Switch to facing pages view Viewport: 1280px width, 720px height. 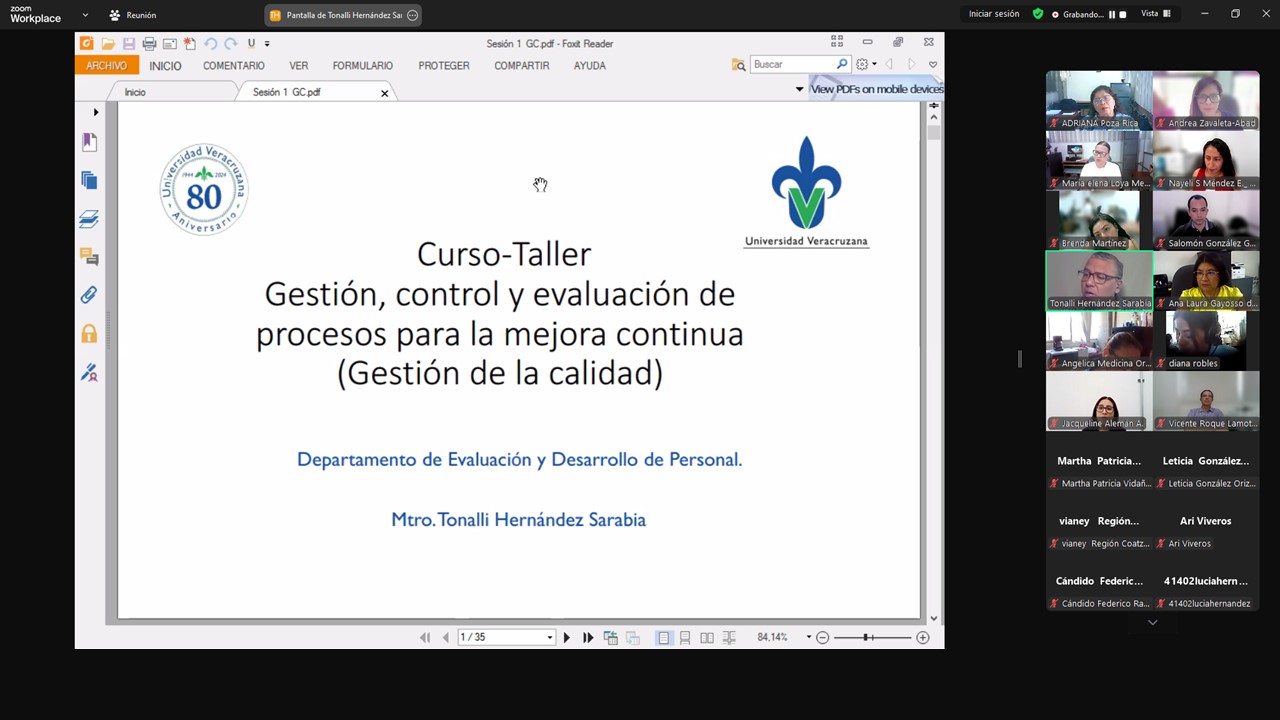(707, 638)
